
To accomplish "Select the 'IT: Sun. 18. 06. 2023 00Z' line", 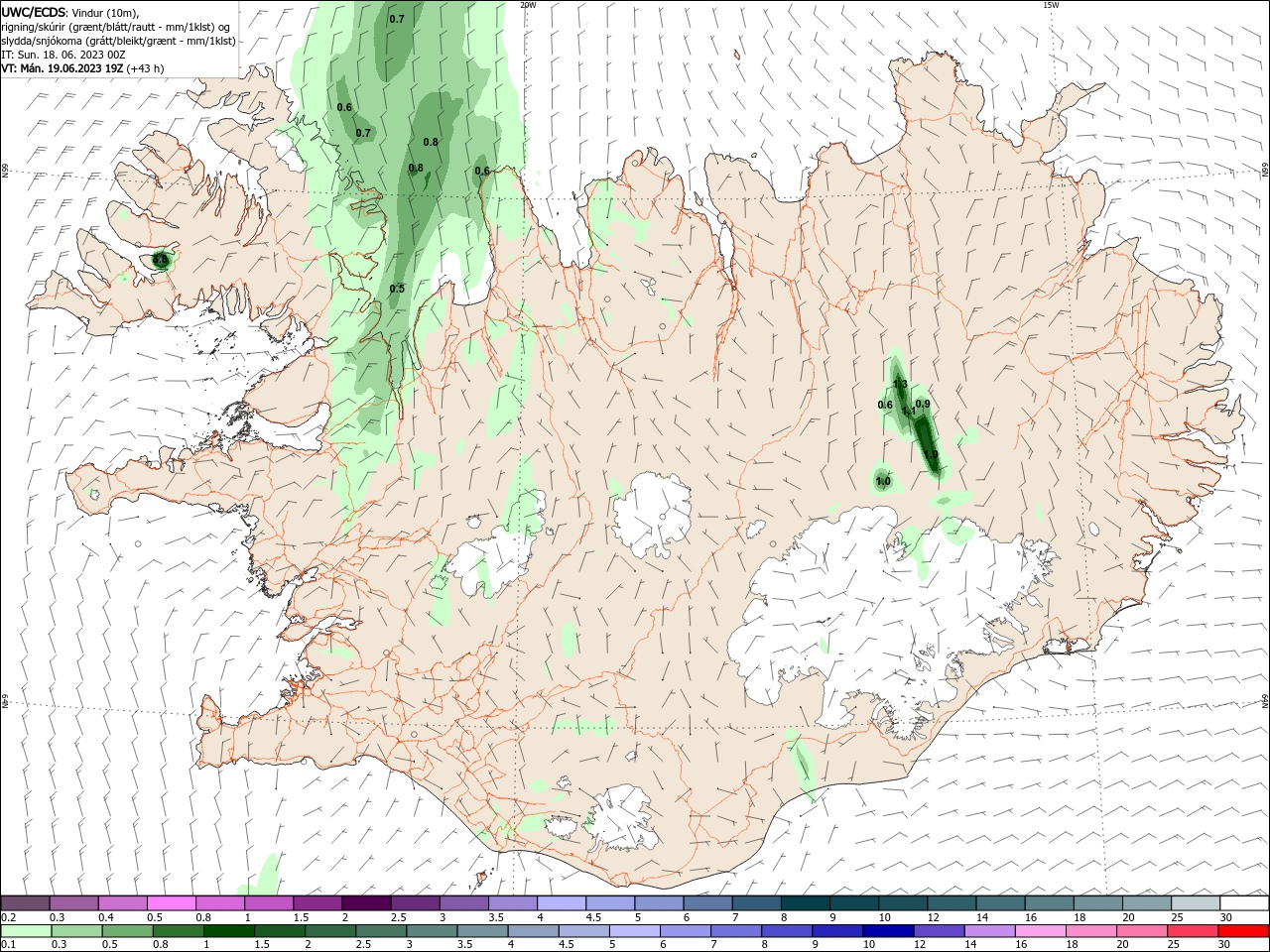I will (x=63, y=55).
